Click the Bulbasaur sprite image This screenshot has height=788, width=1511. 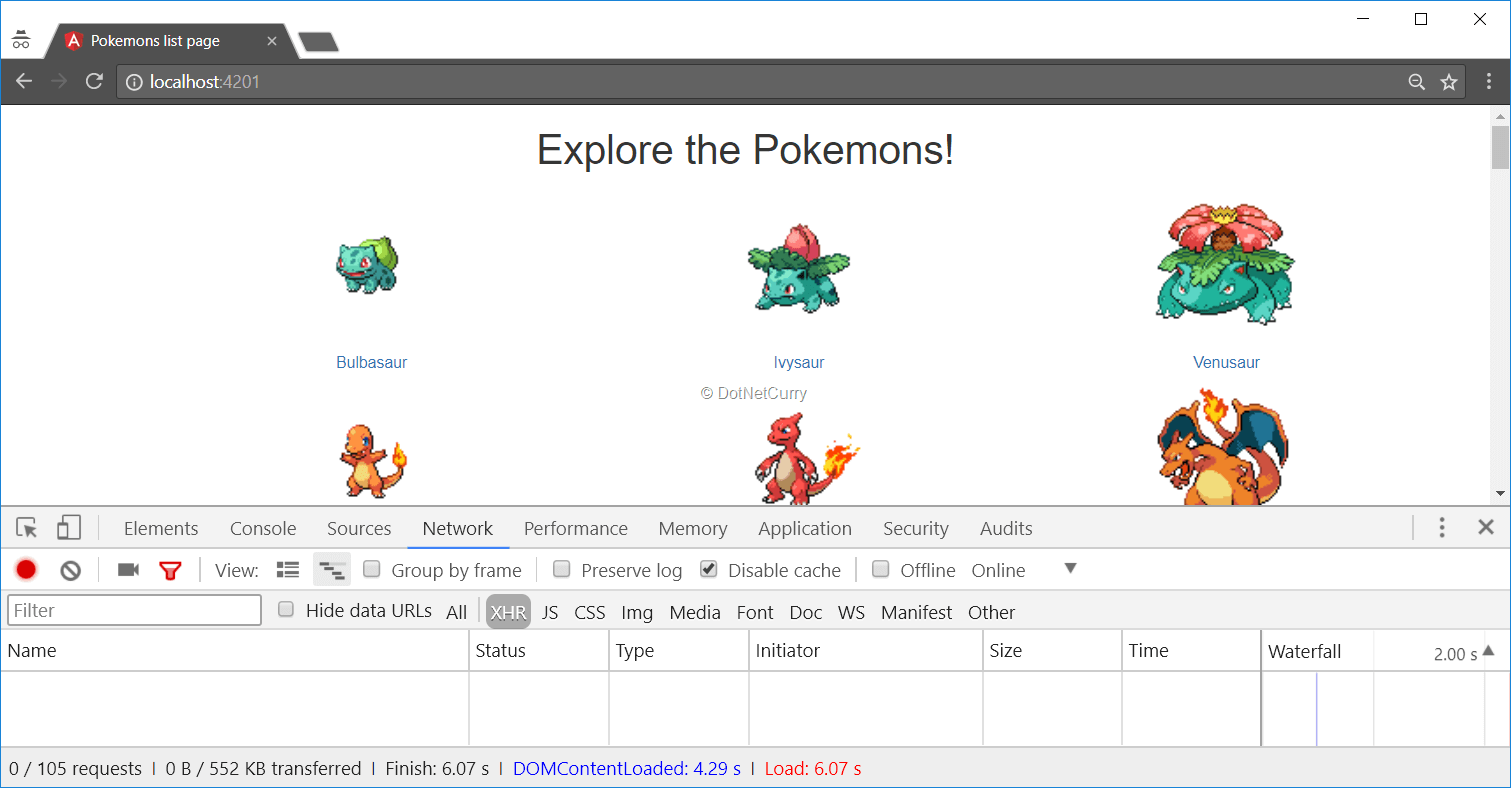click(367, 265)
